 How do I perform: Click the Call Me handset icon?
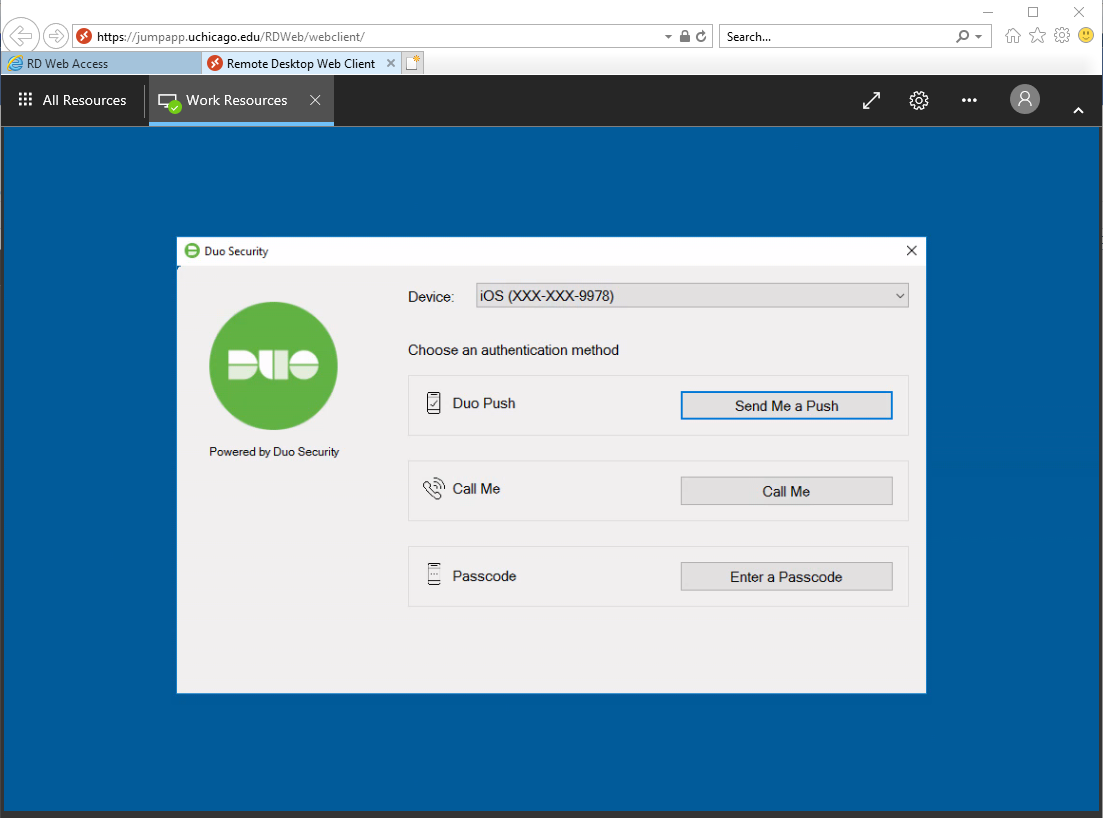coord(433,488)
